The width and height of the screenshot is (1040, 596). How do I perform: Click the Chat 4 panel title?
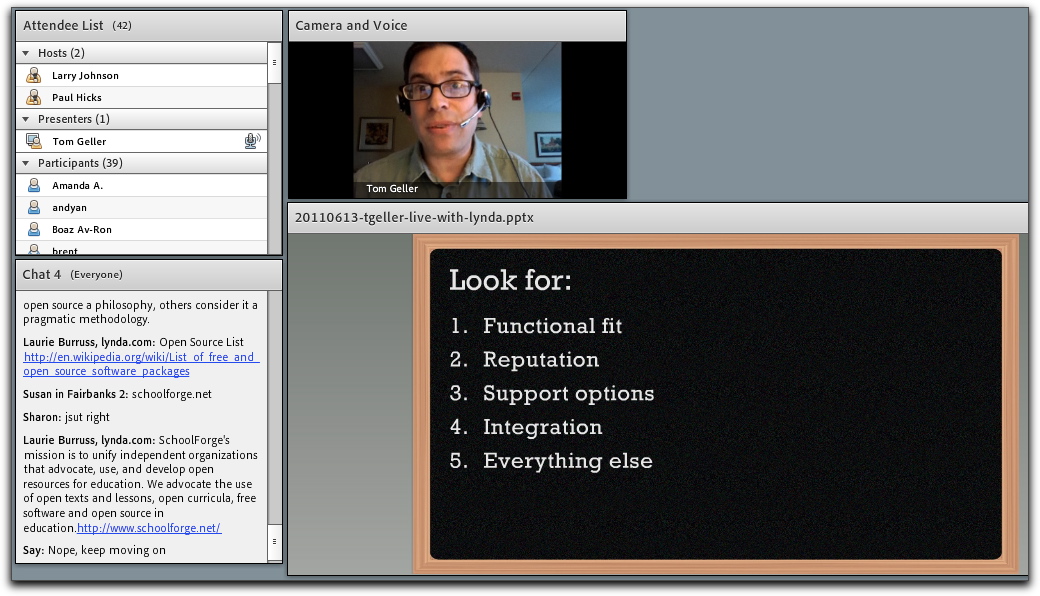[43, 274]
